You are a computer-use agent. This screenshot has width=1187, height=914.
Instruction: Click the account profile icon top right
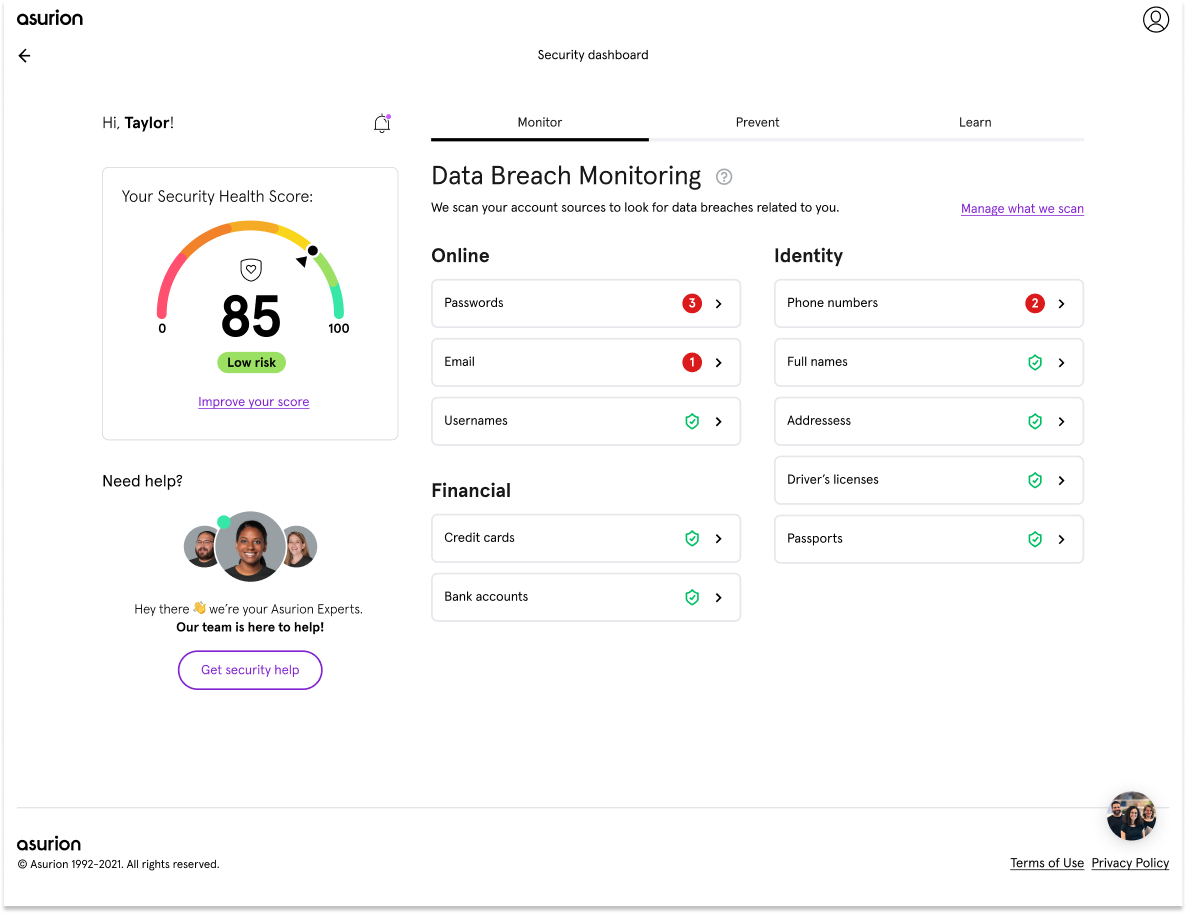(1155, 19)
